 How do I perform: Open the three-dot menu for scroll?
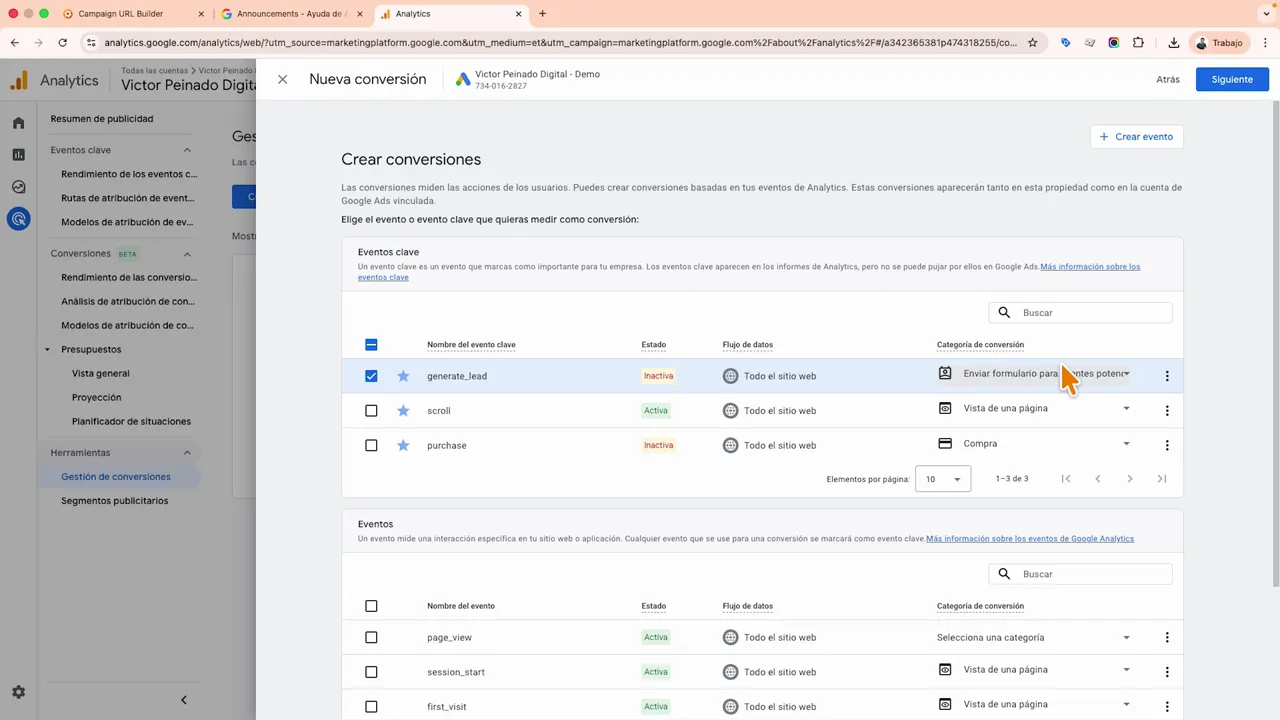pyautogui.click(x=1167, y=411)
